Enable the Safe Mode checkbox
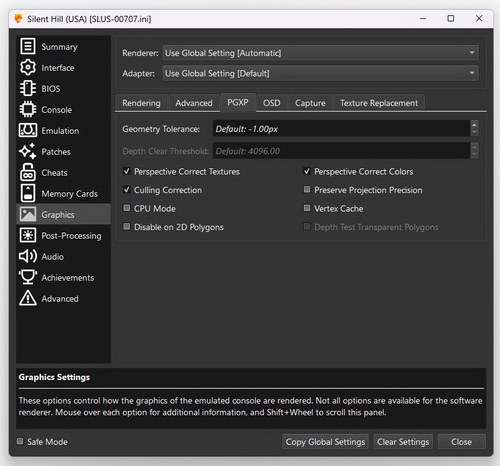The width and height of the screenshot is (500, 466). point(20,441)
